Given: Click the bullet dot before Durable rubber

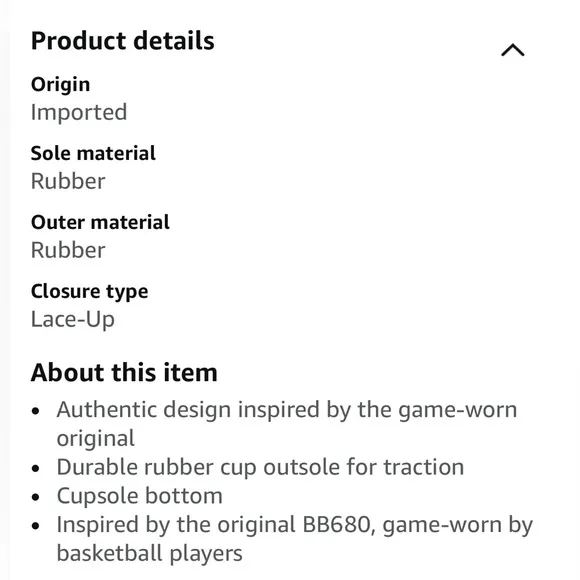Looking at the screenshot, I should click(x=36, y=469).
